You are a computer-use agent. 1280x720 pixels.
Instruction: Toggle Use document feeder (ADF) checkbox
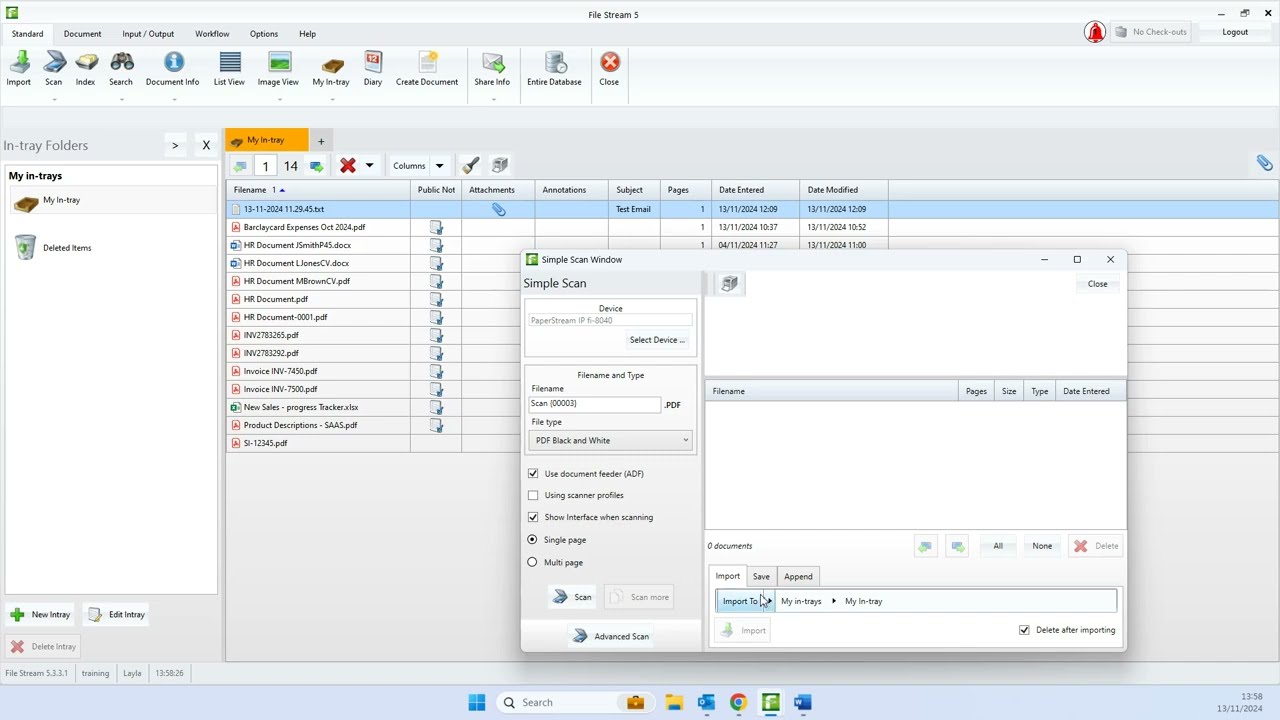coord(533,474)
